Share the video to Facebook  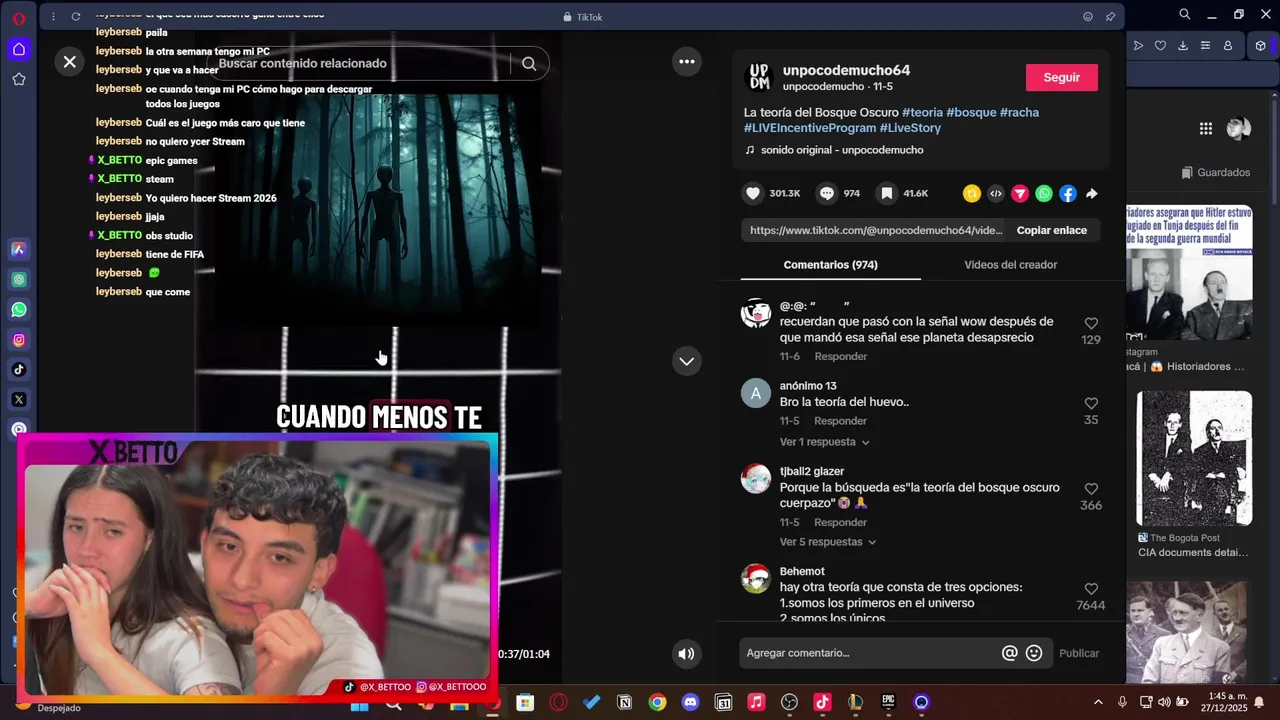tap(1068, 194)
